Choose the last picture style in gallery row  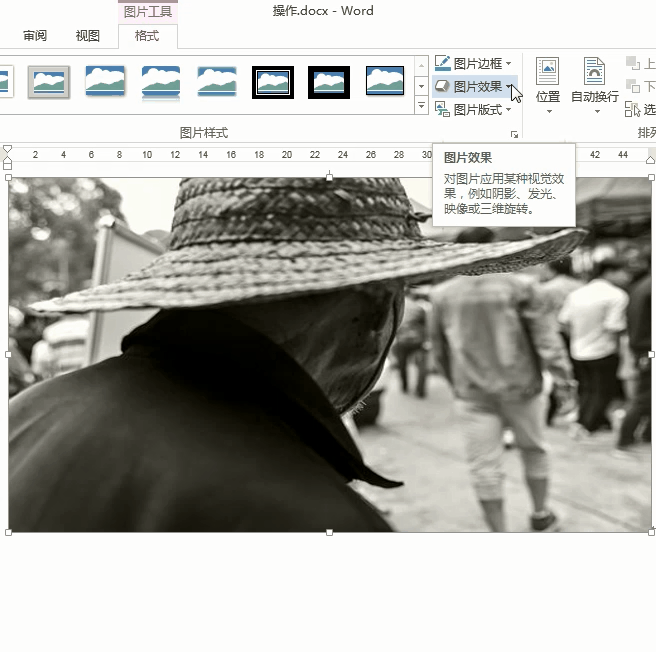pyautogui.click(x=385, y=82)
